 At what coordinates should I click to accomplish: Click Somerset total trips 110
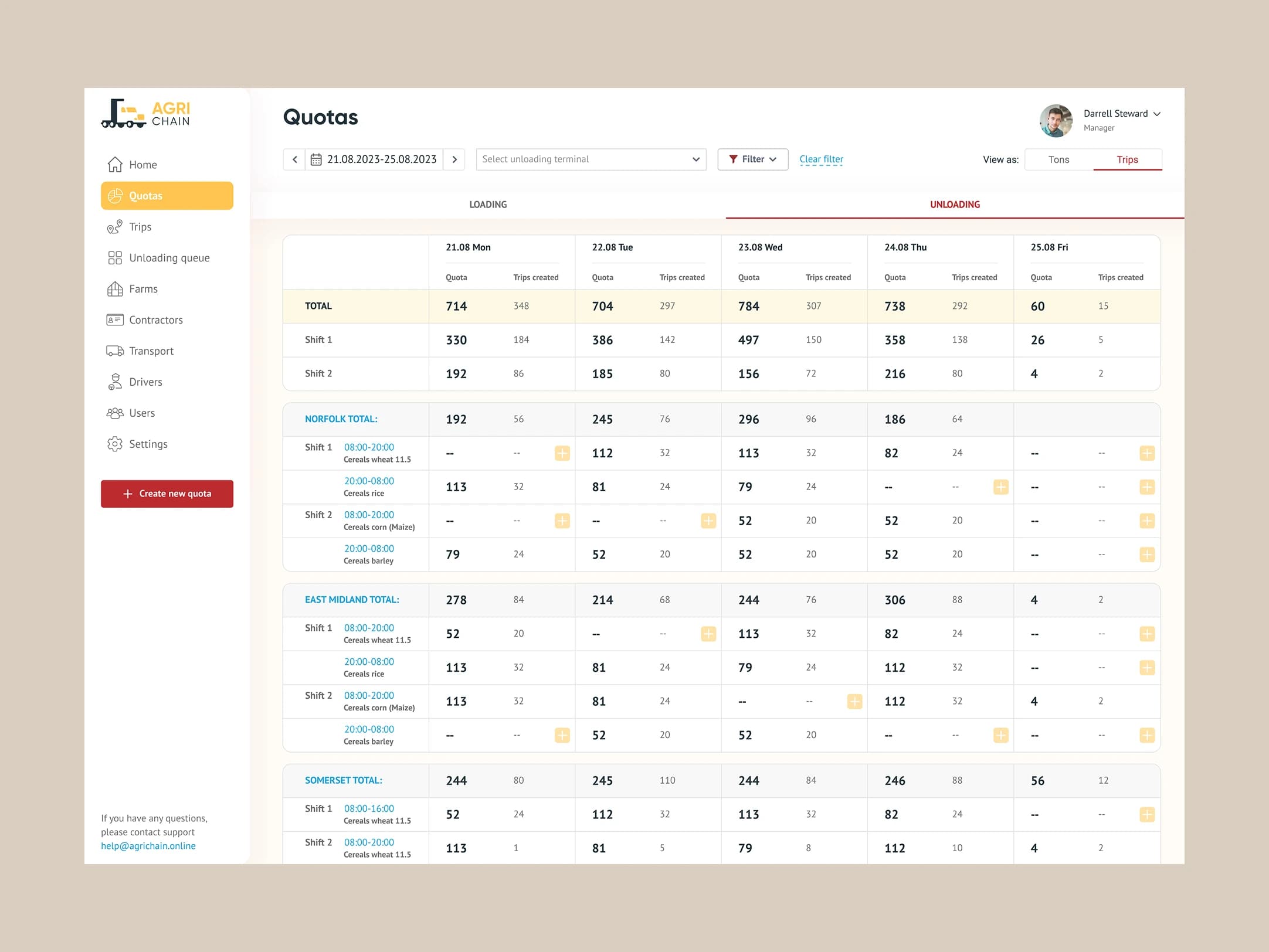click(667, 780)
